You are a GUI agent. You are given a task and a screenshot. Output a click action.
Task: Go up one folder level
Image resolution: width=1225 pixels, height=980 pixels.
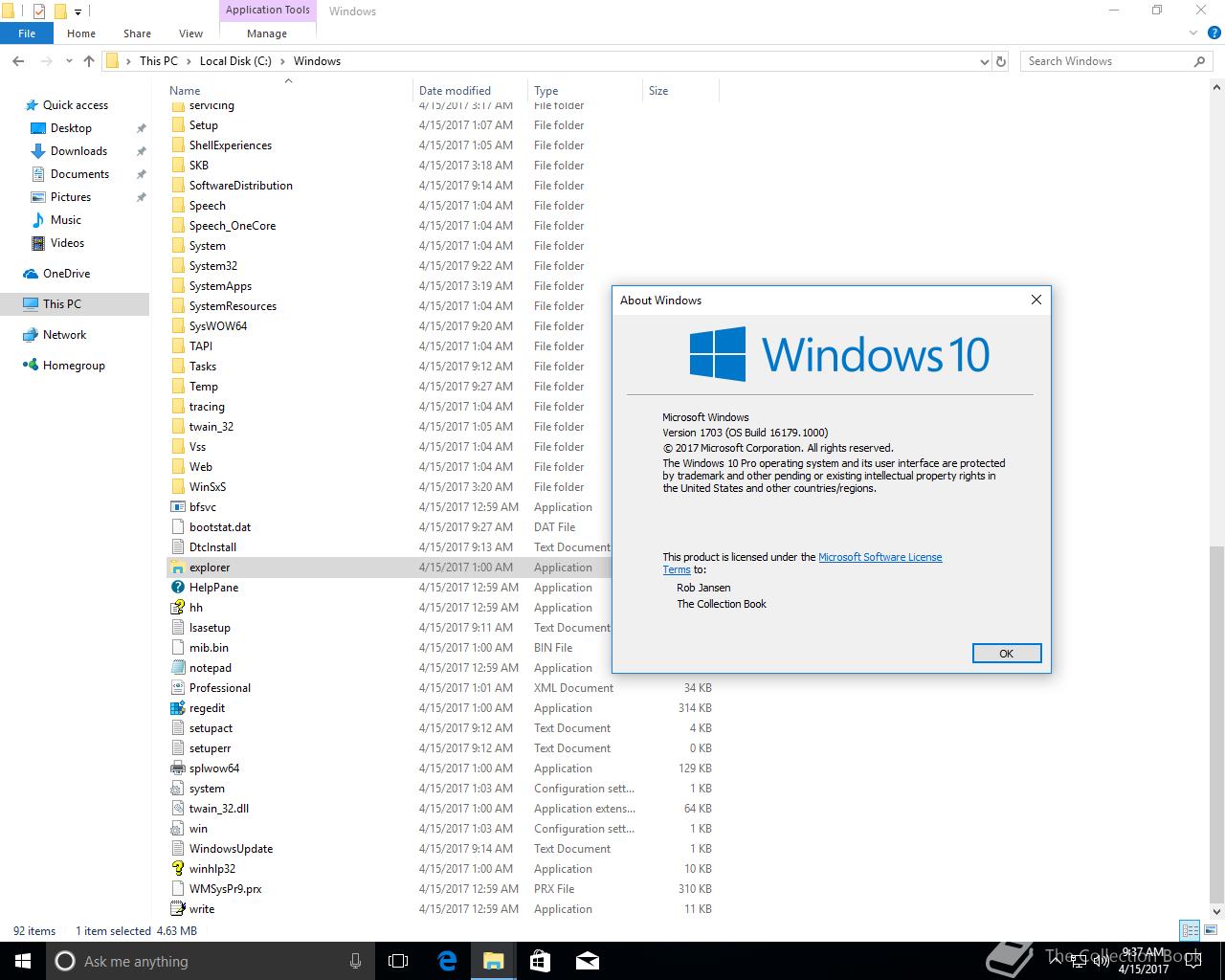89,61
